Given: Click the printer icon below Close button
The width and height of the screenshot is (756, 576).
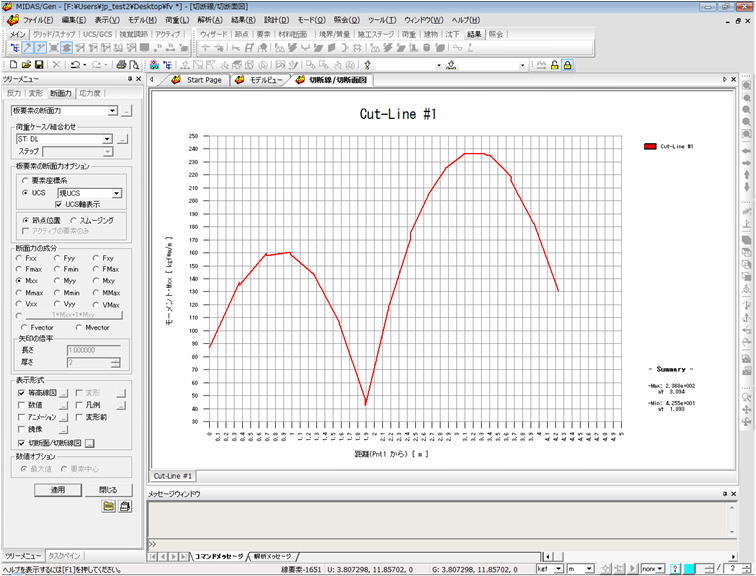Looking at the screenshot, I should click(125, 506).
